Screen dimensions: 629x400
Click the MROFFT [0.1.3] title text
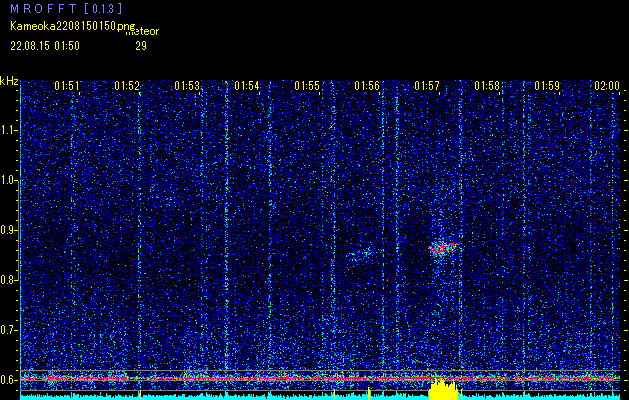pyautogui.click(x=66, y=8)
